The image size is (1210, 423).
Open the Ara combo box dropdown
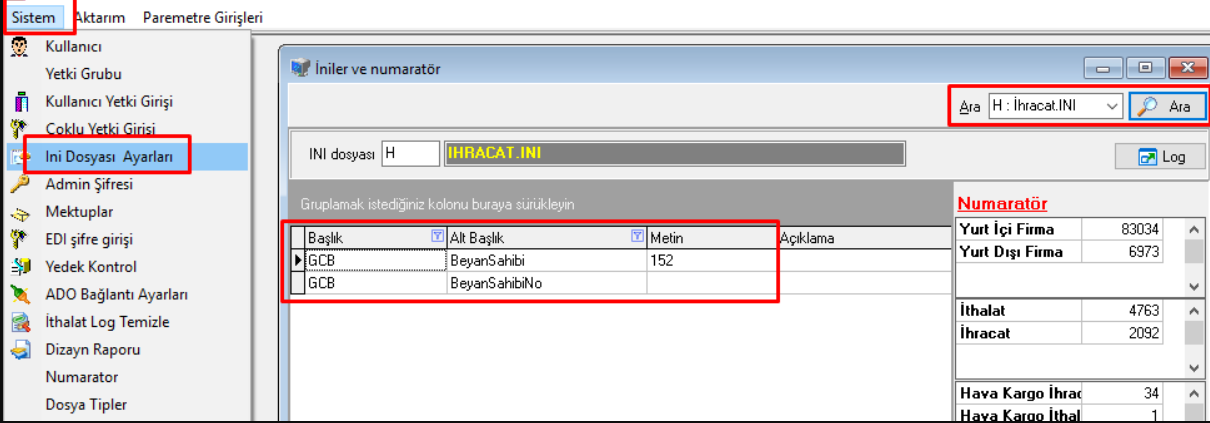[1113, 105]
